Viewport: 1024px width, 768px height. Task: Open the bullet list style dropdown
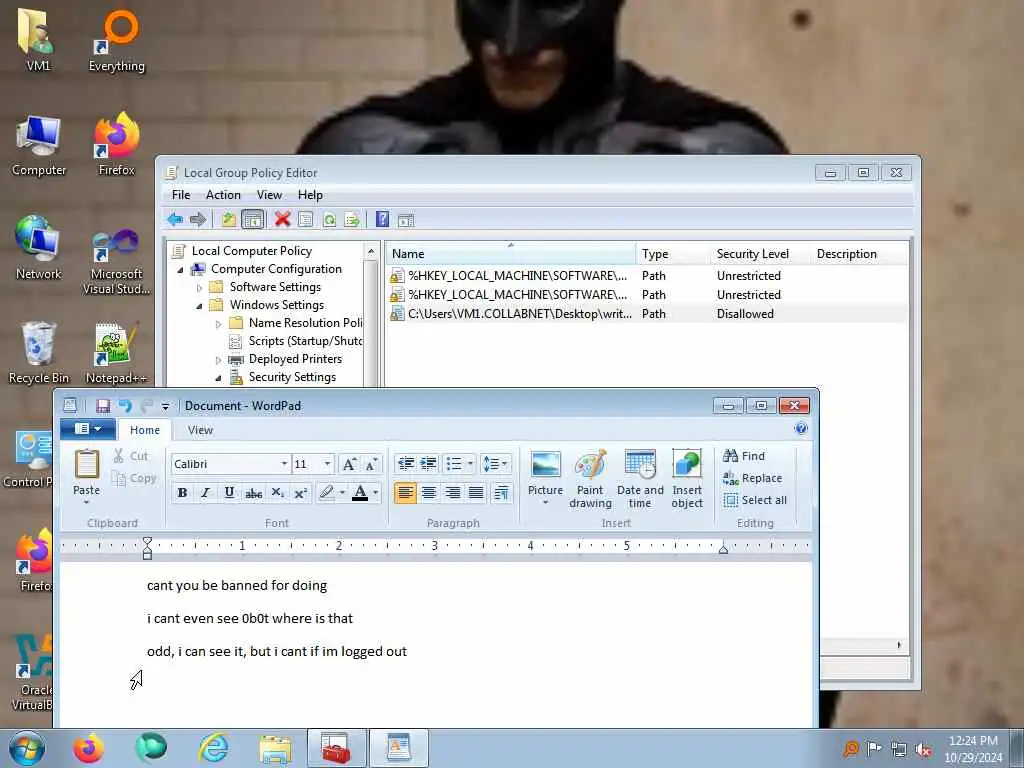[x=470, y=464]
